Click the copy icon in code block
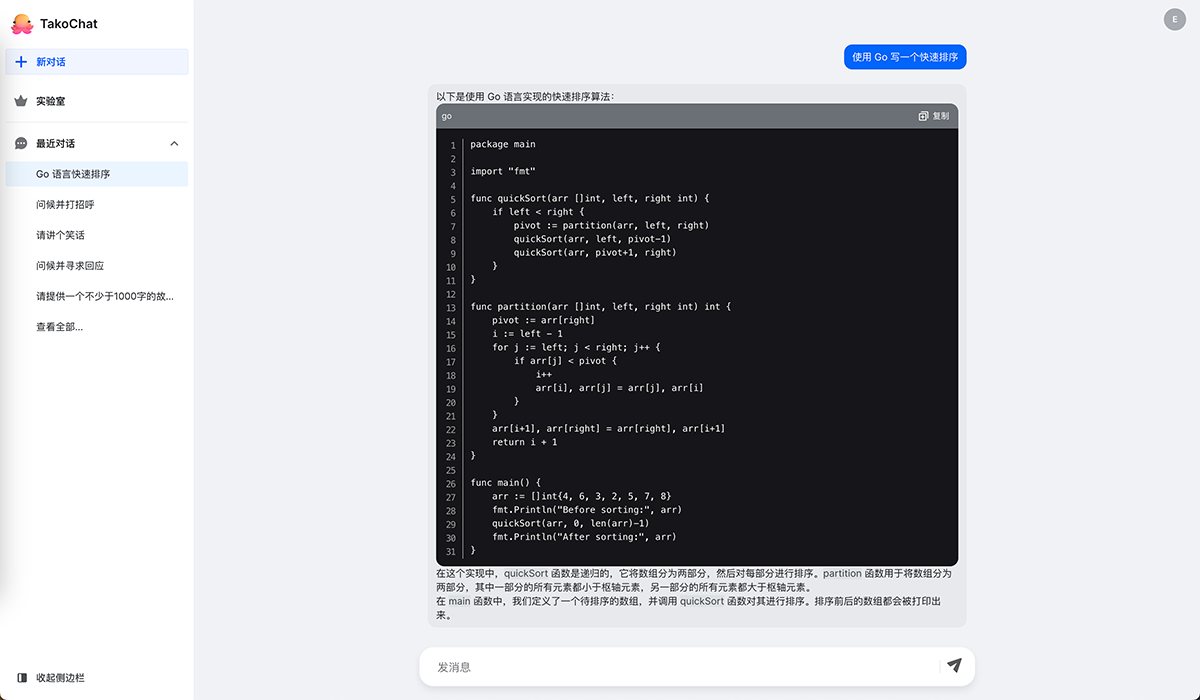The image size is (1200, 700). tap(923, 116)
